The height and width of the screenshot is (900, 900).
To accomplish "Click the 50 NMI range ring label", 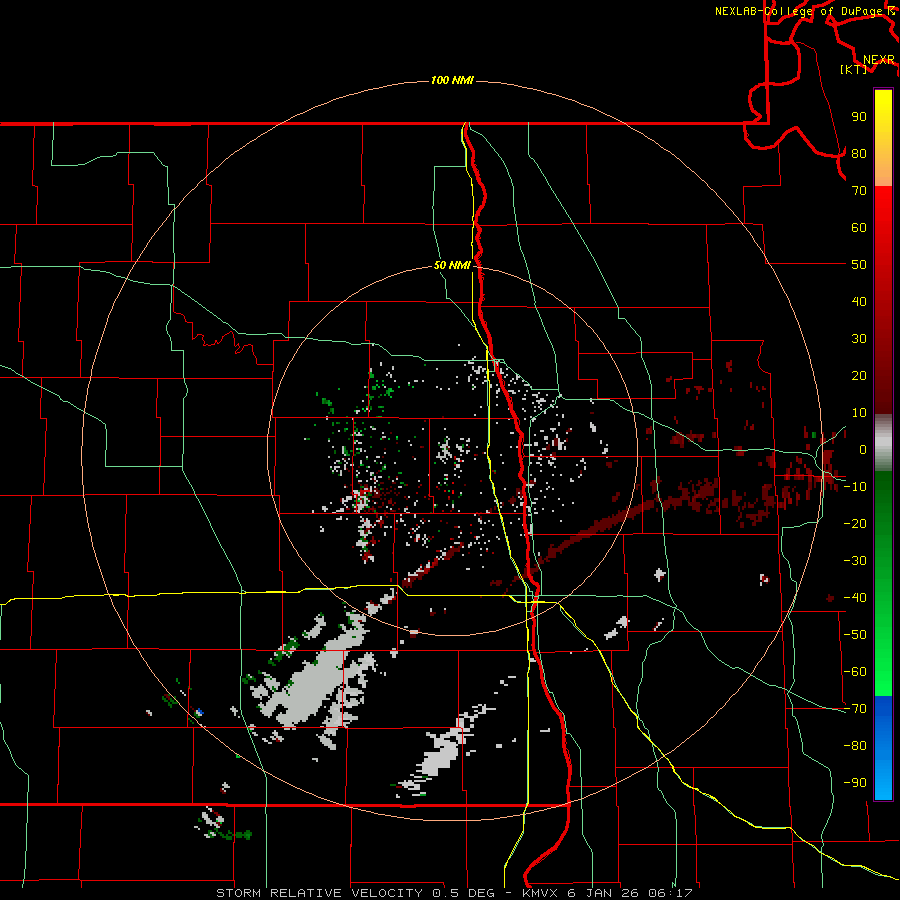I will (452, 265).
